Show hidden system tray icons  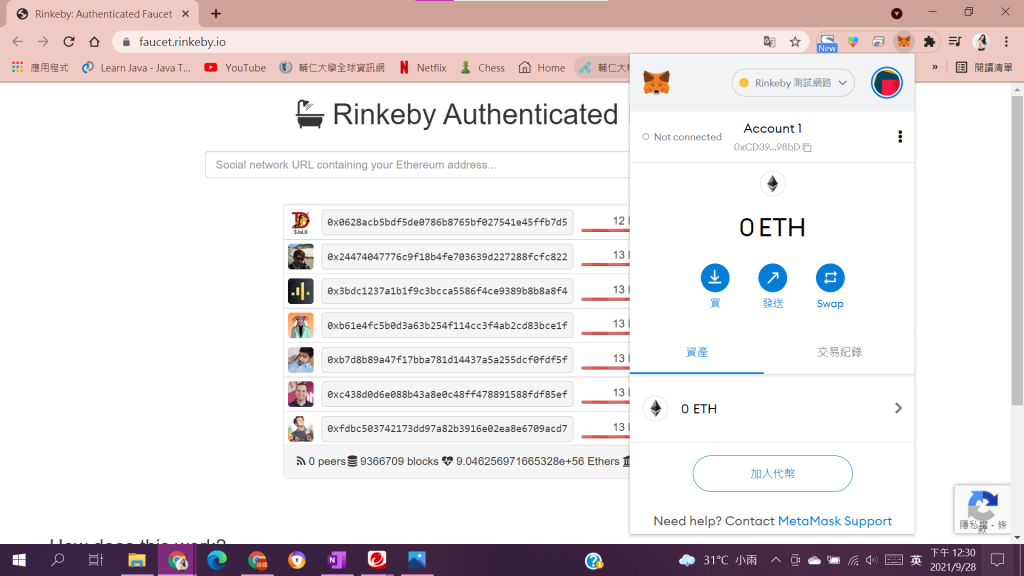[x=776, y=560]
